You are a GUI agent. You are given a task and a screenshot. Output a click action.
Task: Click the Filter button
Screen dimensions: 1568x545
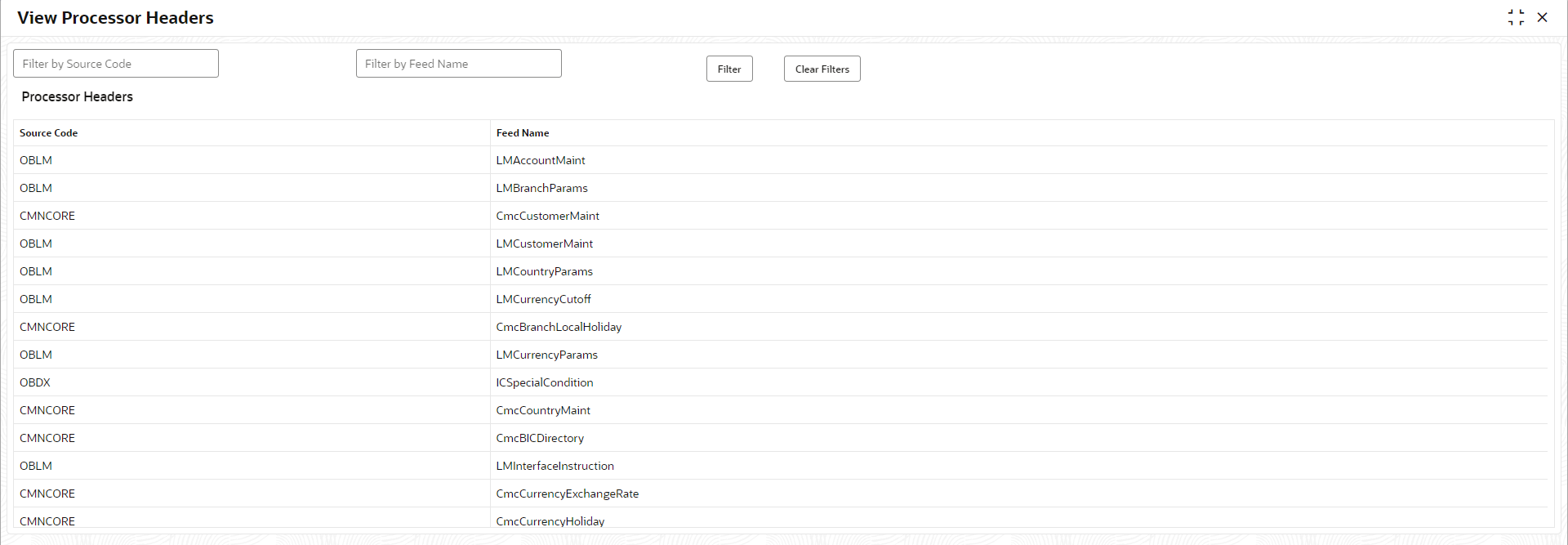click(x=729, y=69)
